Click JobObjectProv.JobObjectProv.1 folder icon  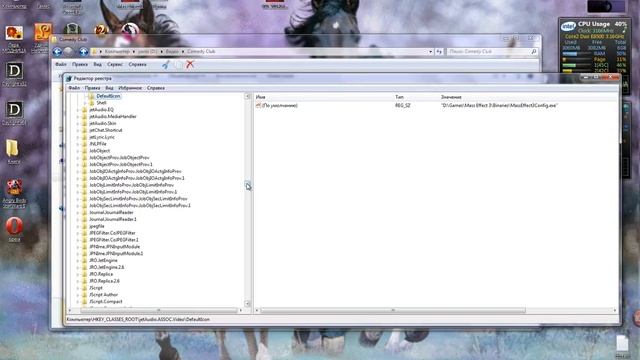click(84, 164)
